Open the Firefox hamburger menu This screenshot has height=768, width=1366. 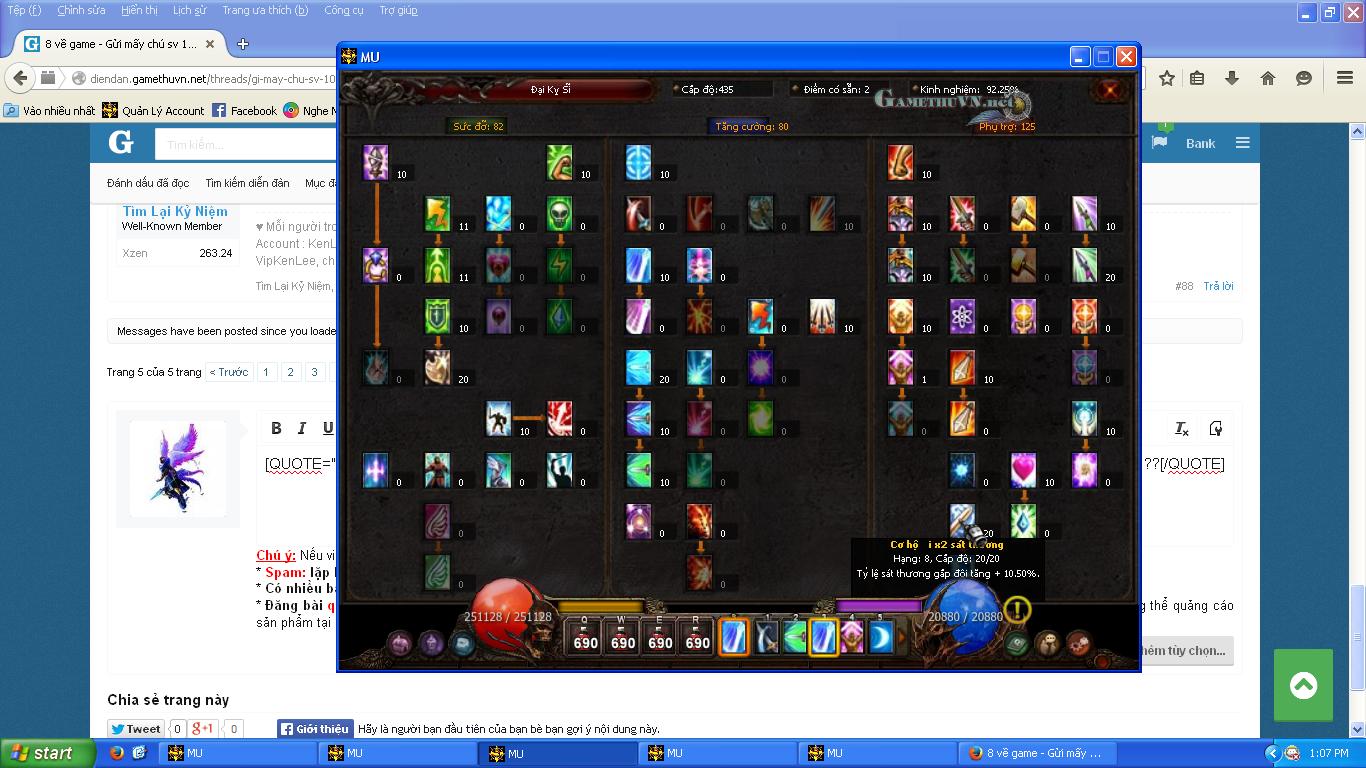1345,78
